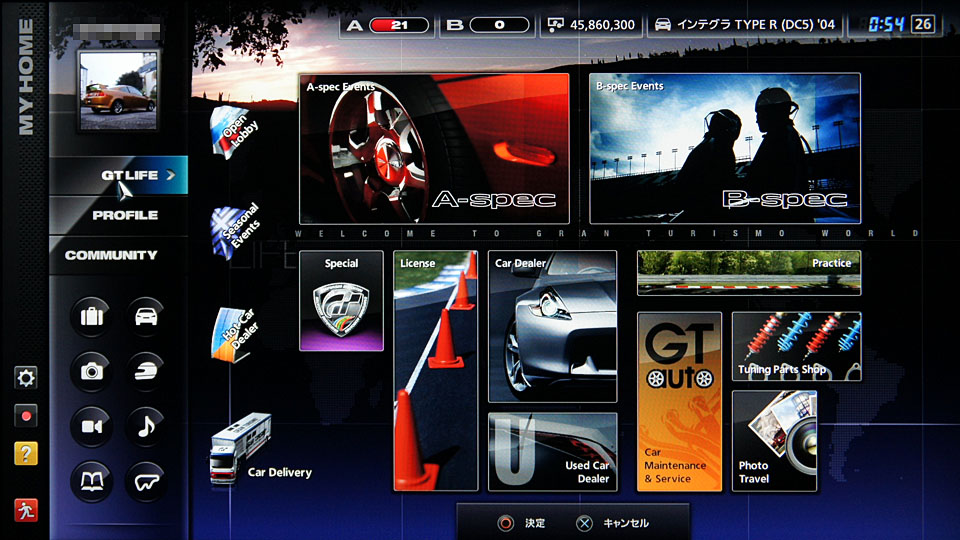960x540 pixels.
Task: Open the suitcase items icon
Action: pos(92,318)
